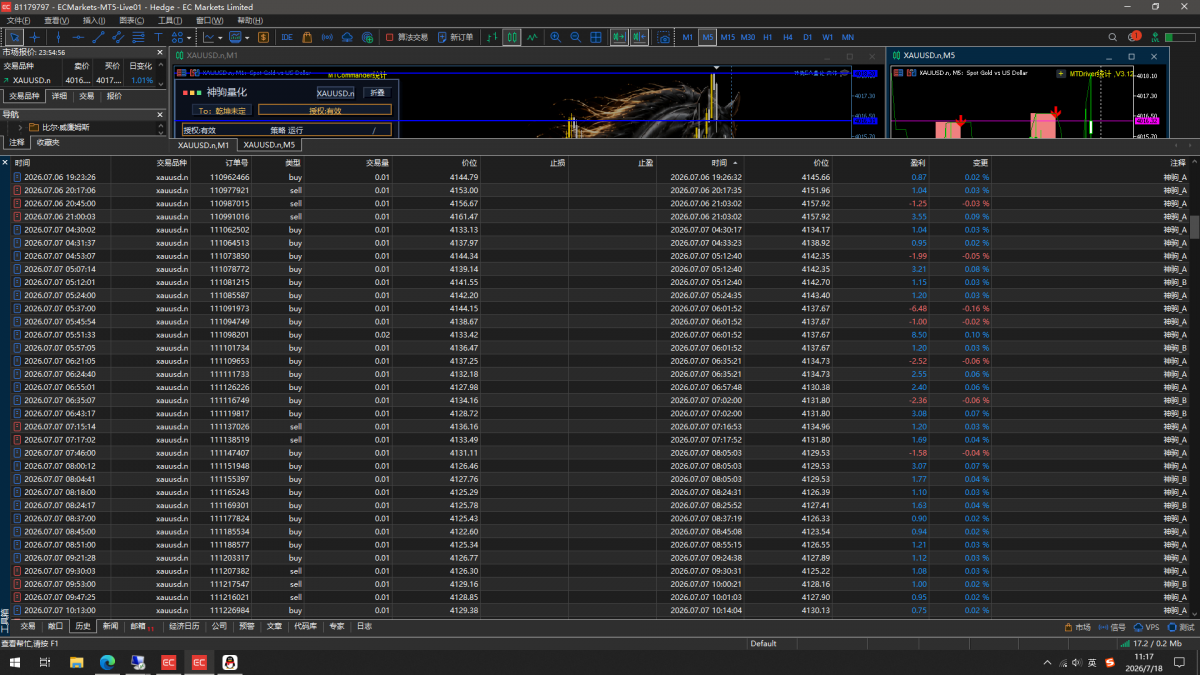Open the VPS link in toolbox footer
Image resolution: width=1200 pixels, height=675 pixels.
coord(1146,627)
